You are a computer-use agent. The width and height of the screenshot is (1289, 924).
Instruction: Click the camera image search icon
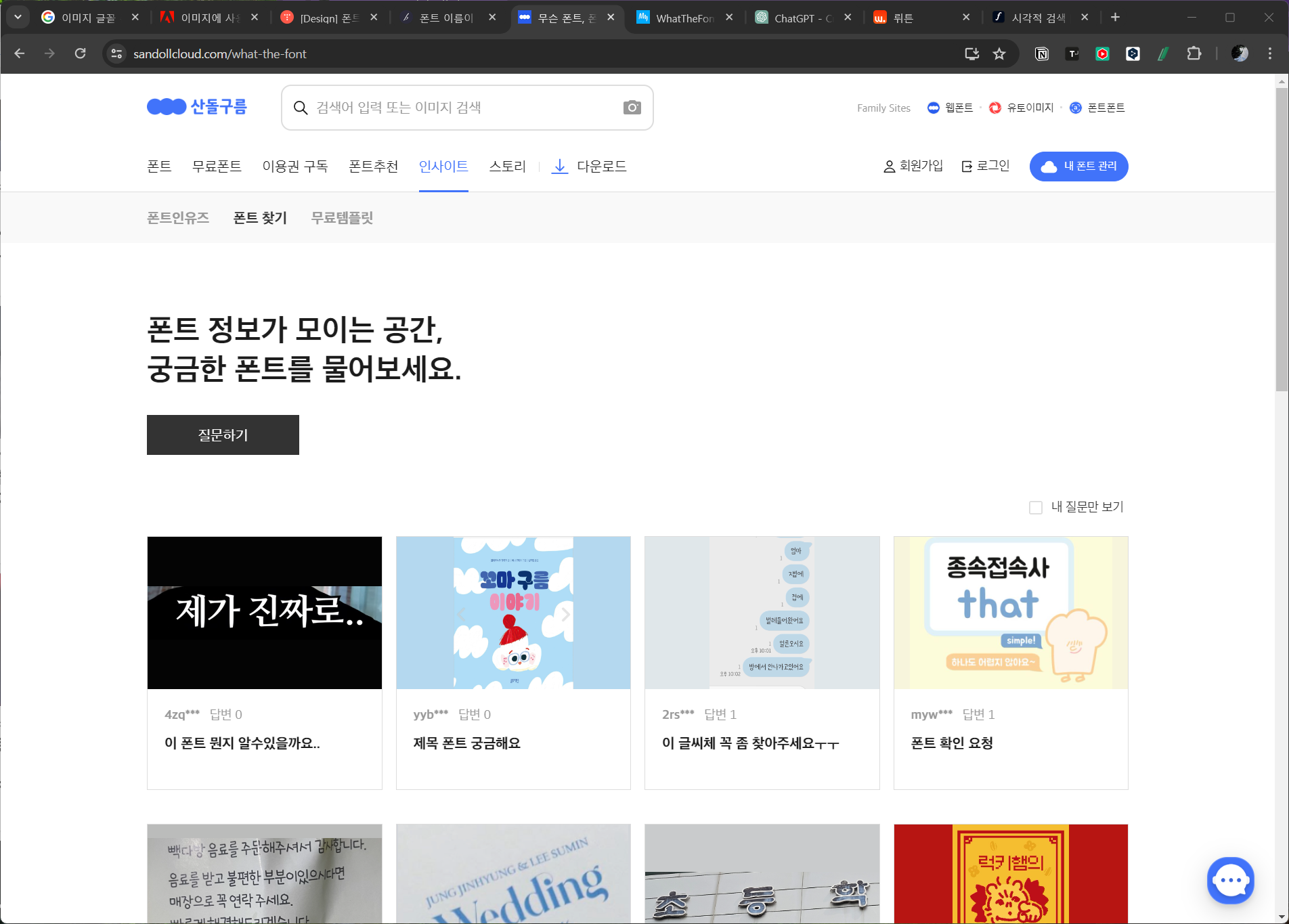[632, 108]
